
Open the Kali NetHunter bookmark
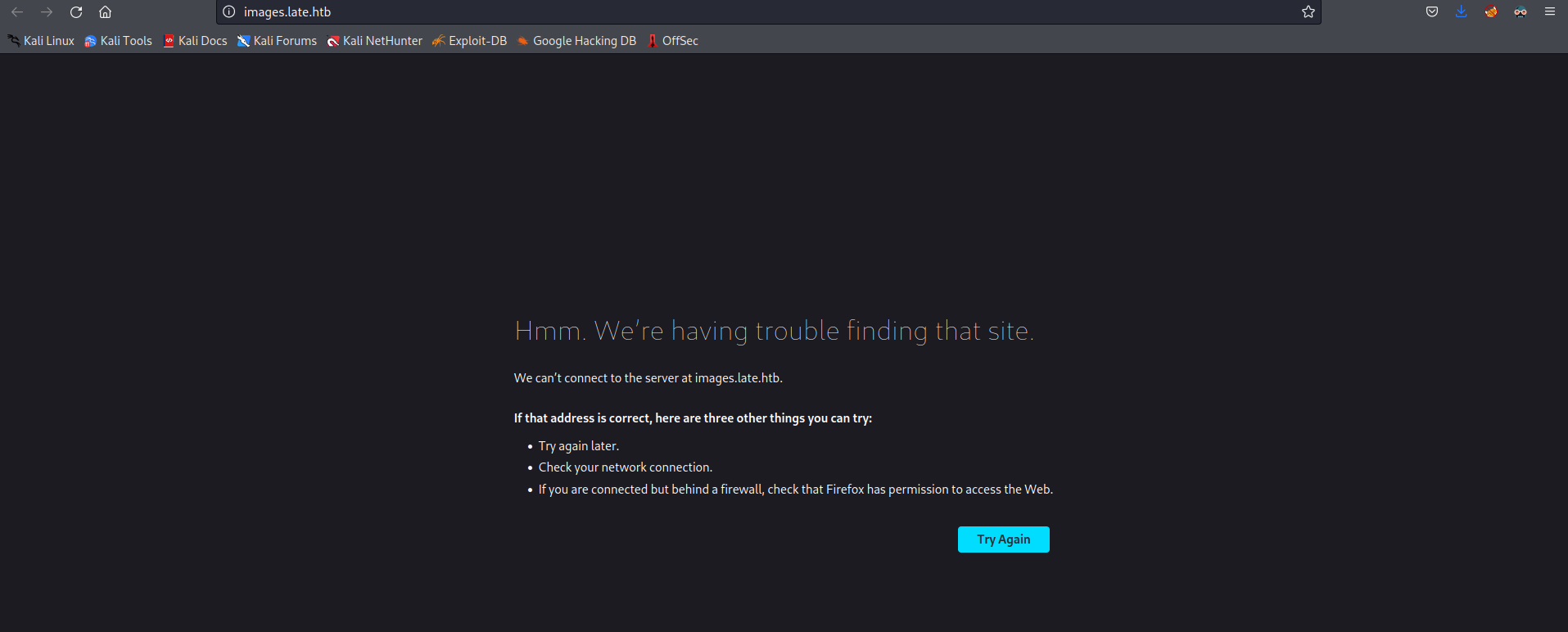(x=374, y=41)
